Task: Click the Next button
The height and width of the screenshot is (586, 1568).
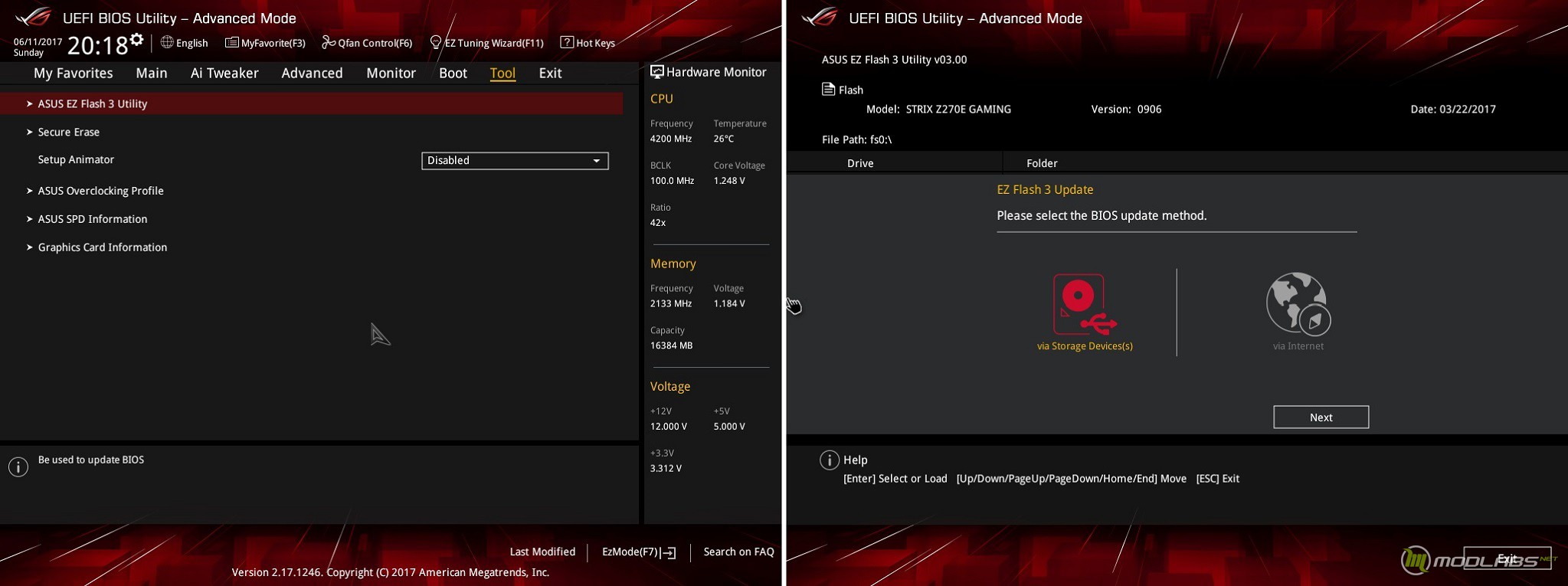Action: pyautogui.click(x=1321, y=417)
